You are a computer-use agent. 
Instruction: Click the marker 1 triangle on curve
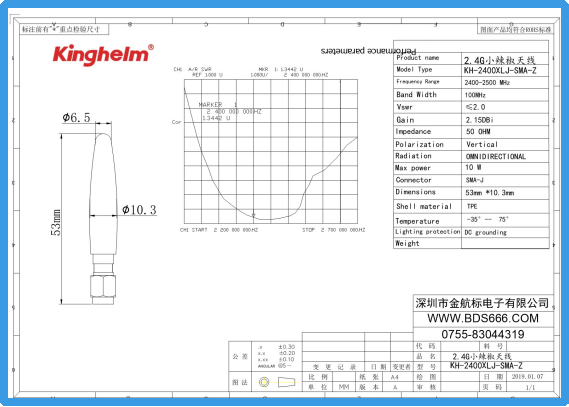(254, 215)
